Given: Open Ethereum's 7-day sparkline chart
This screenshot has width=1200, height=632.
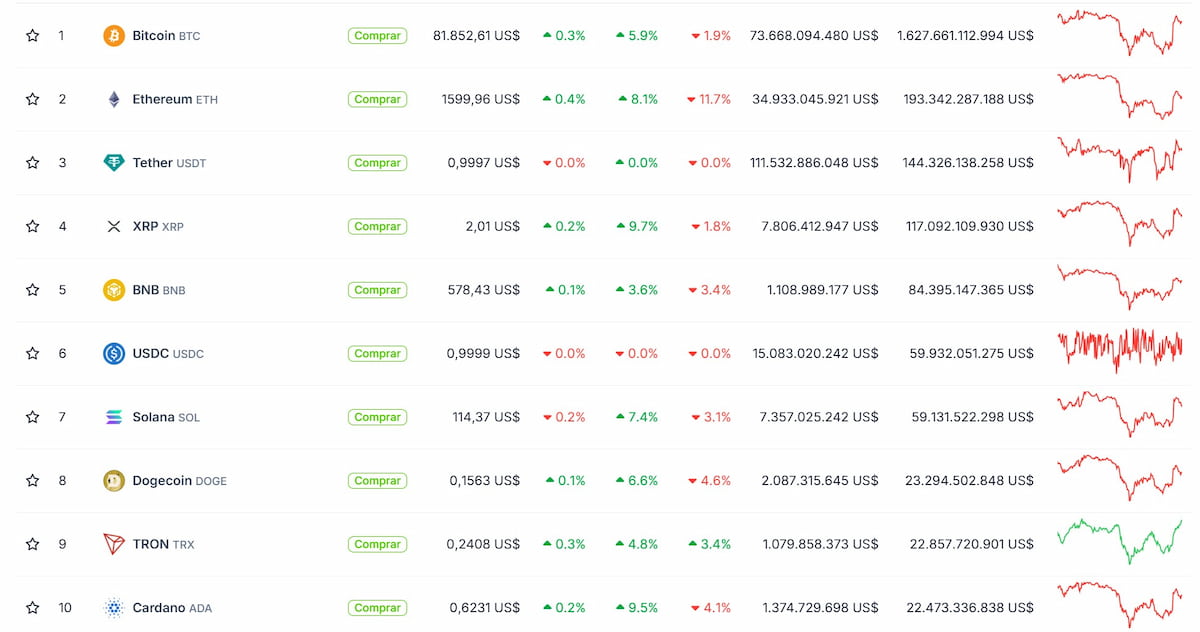Looking at the screenshot, I should tap(1120, 96).
